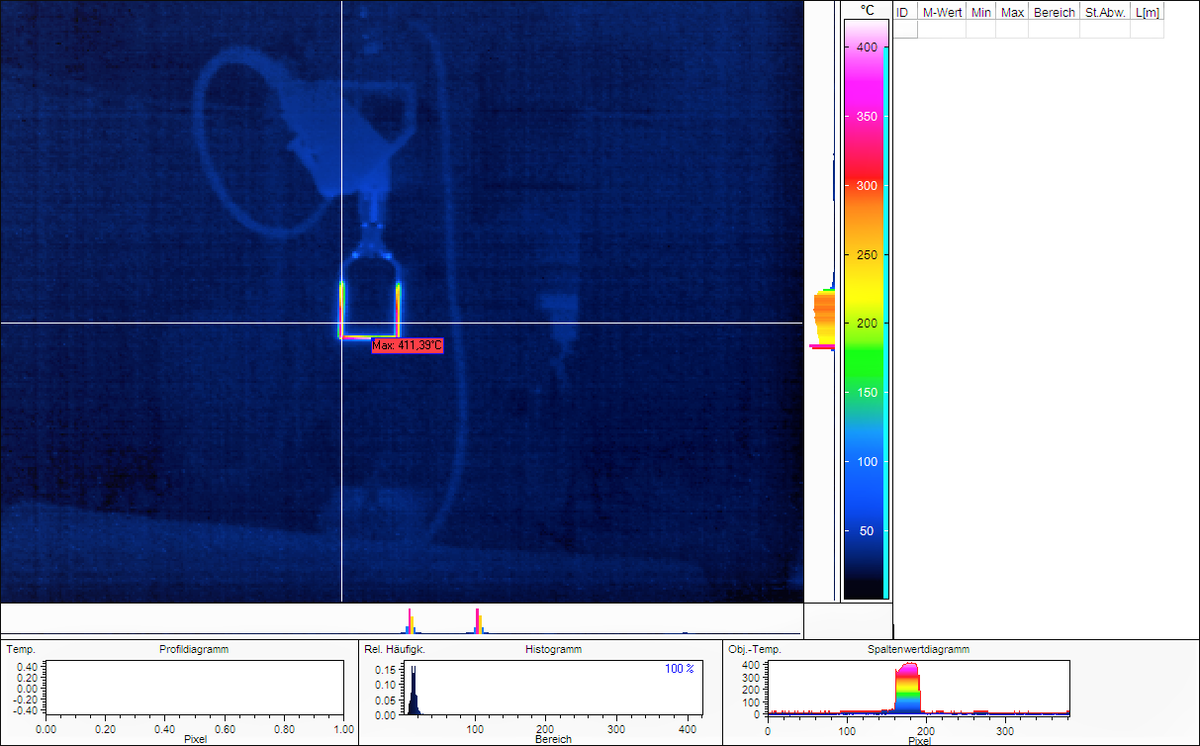The height and width of the screenshot is (746, 1200).
Task: Click the 400 mark on temperature scale
Action: pyautogui.click(x=866, y=48)
